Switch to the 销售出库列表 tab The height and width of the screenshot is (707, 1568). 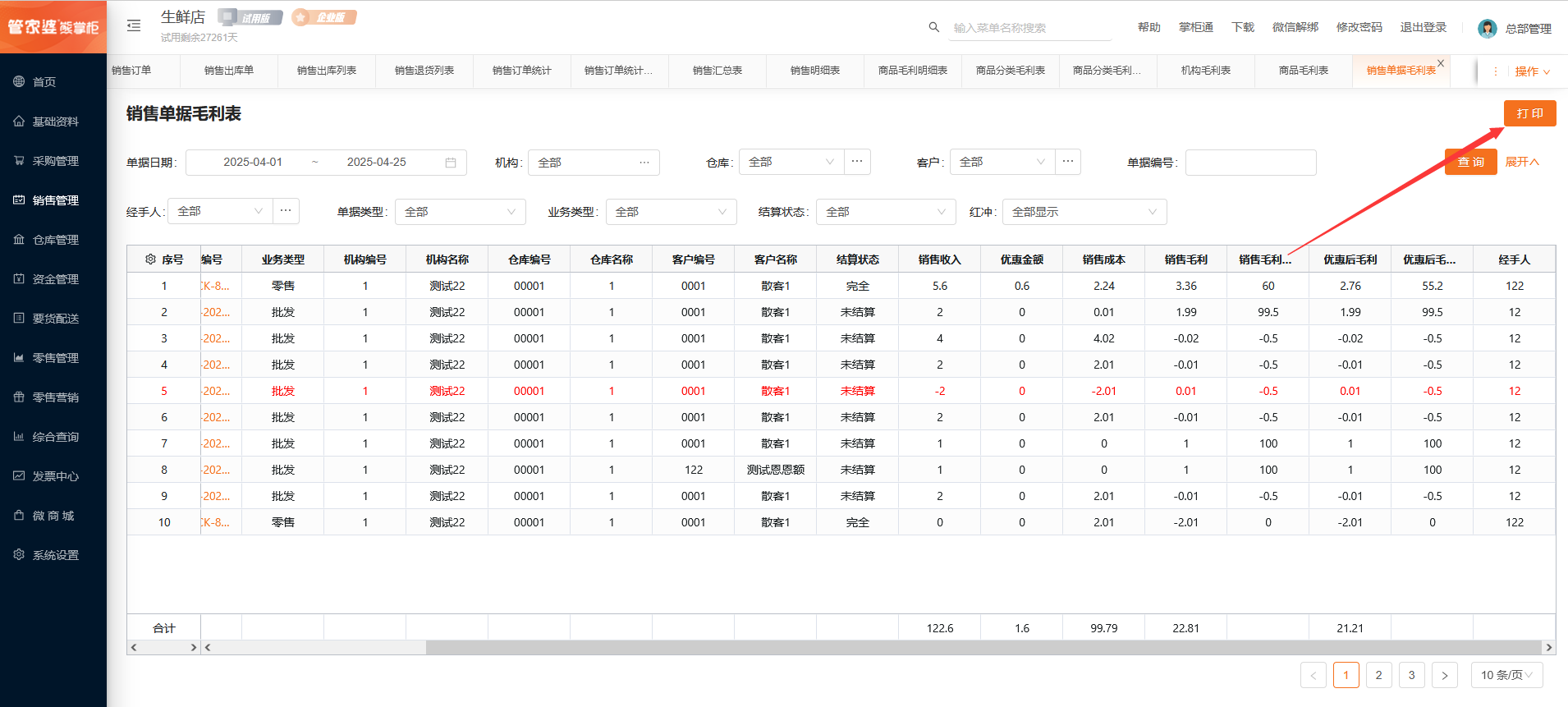tap(327, 71)
